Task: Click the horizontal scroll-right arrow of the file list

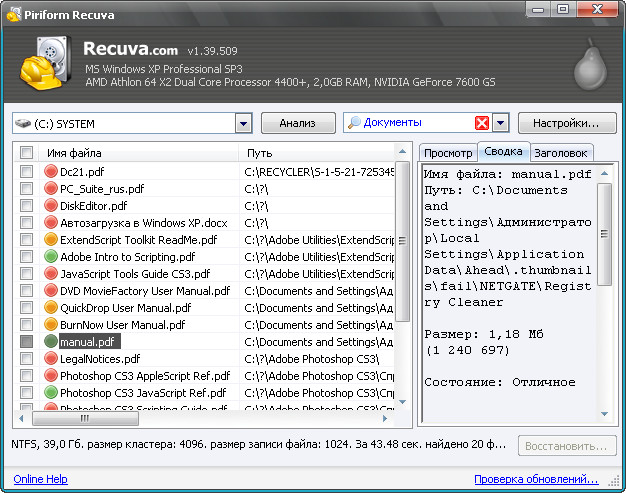Action: pyautogui.click(x=385, y=418)
